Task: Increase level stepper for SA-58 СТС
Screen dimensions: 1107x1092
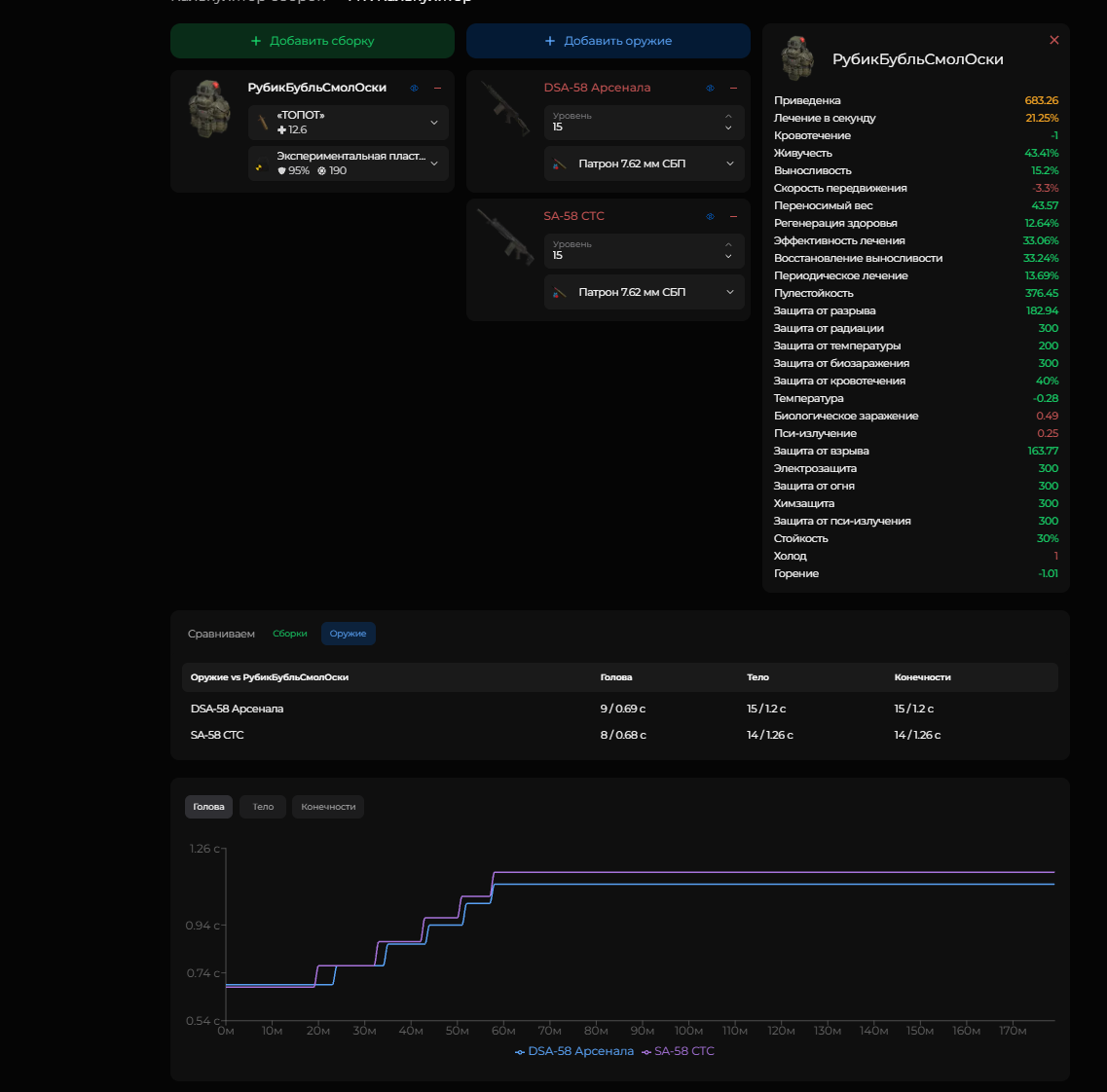Action: click(x=728, y=244)
